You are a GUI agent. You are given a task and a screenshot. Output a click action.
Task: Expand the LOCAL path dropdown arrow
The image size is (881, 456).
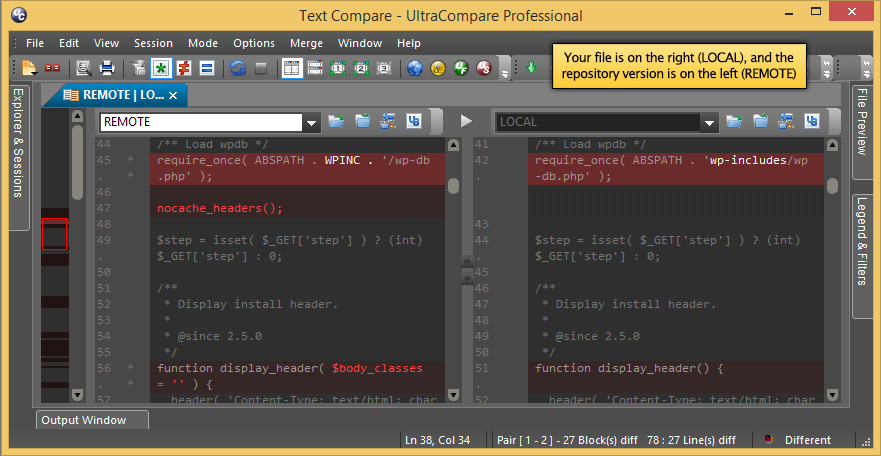[709, 122]
